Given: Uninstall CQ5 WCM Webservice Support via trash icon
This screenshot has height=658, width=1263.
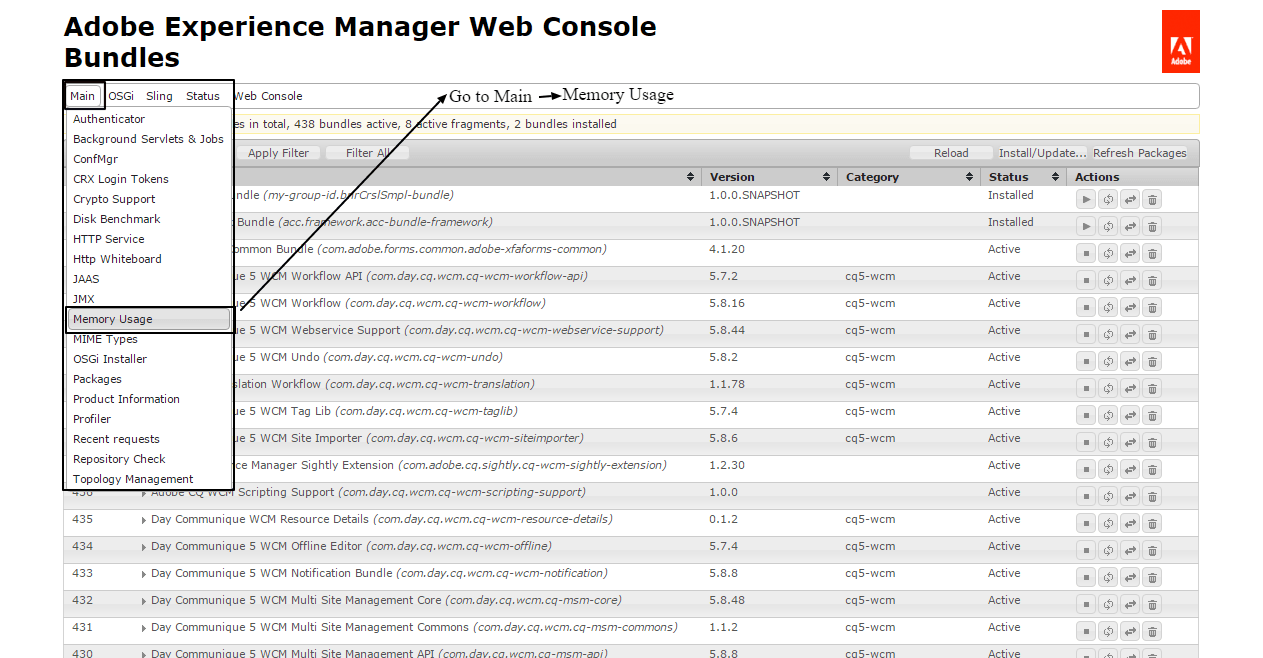Looking at the screenshot, I should pyautogui.click(x=1152, y=330).
